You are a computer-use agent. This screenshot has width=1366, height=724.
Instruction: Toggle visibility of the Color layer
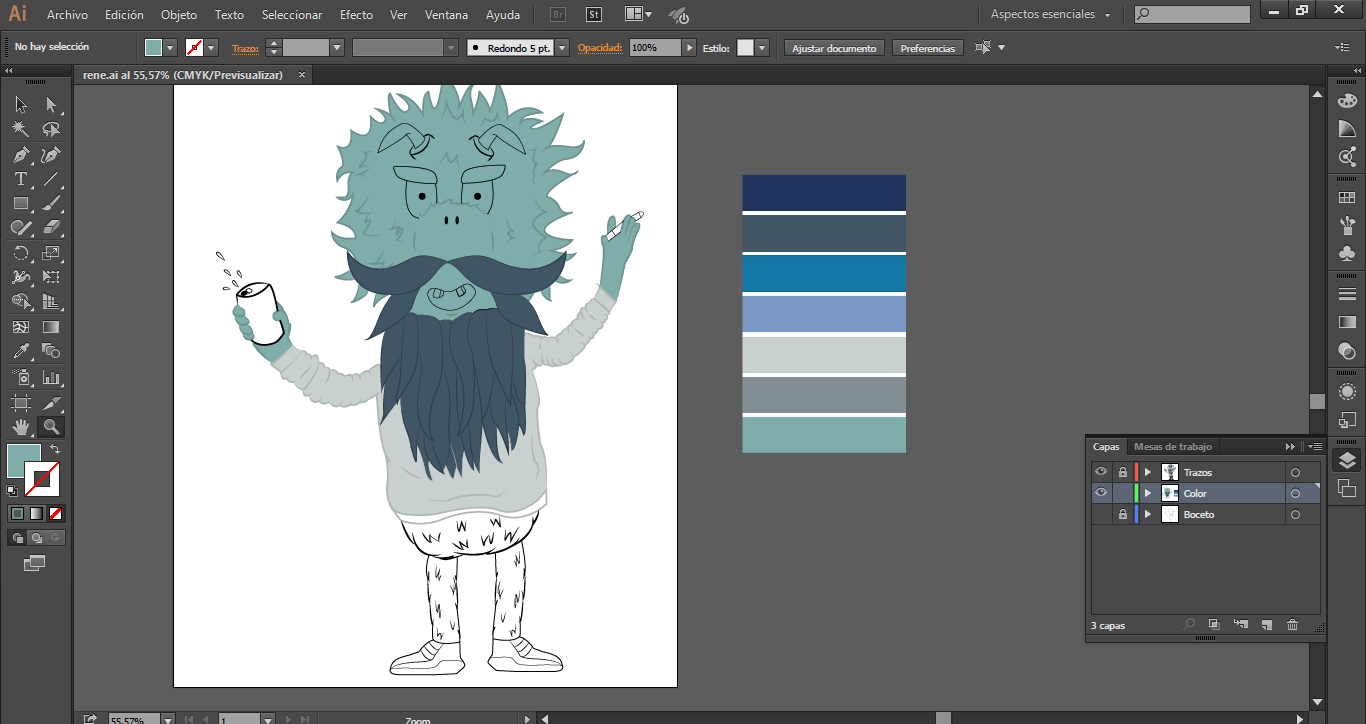pyautogui.click(x=1101, y=493)
